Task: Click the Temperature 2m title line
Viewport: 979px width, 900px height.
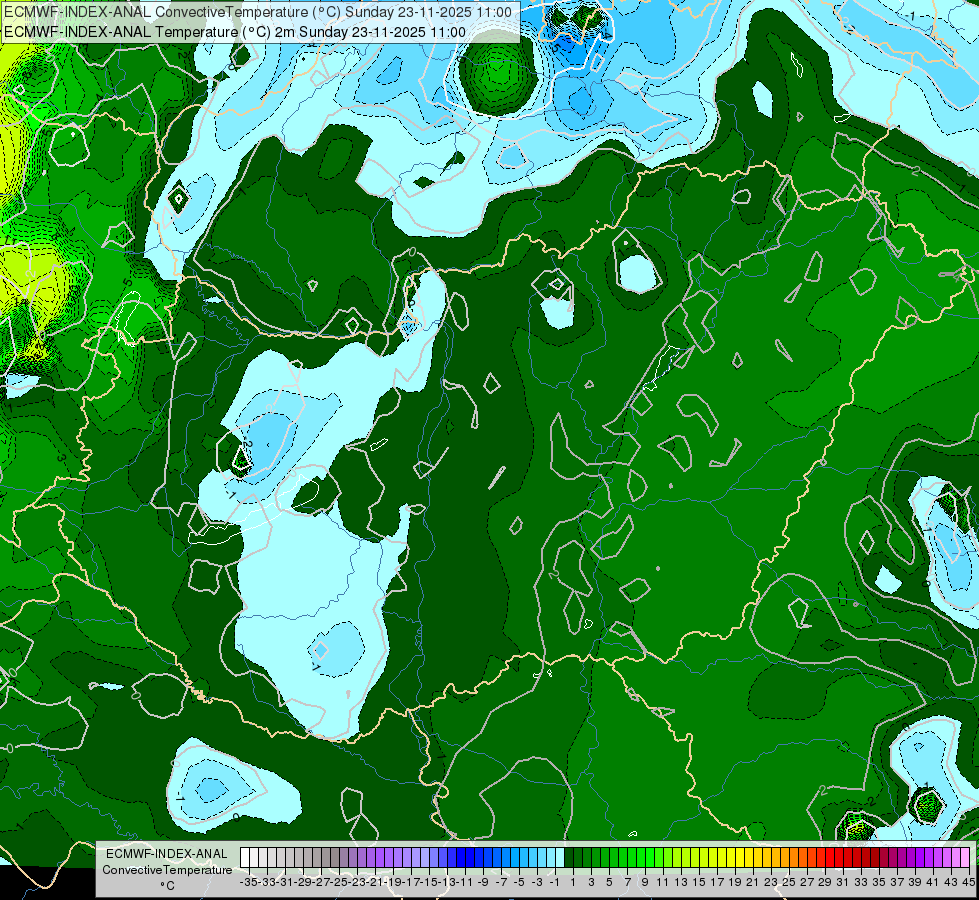Action: [x=235, y=32]
